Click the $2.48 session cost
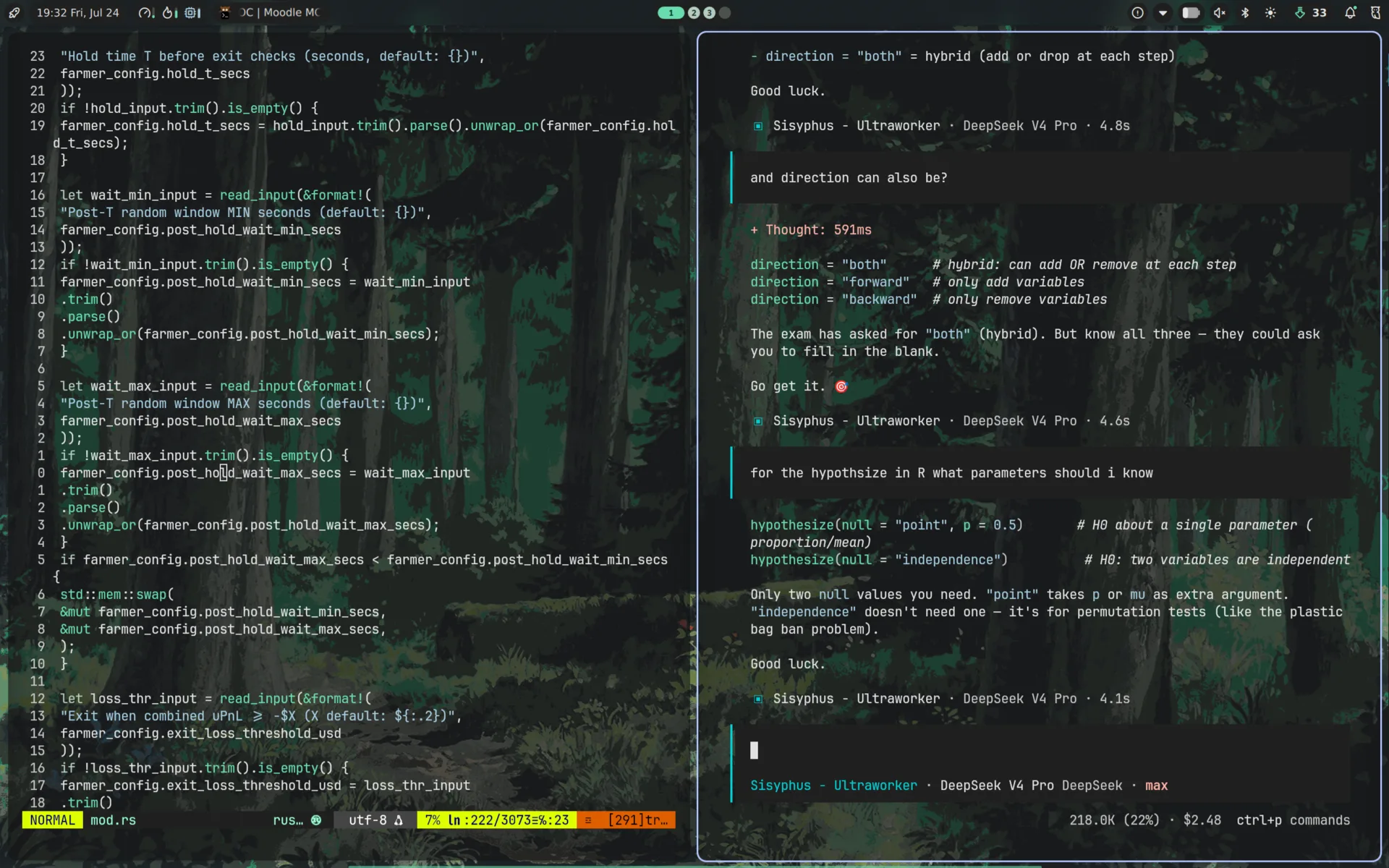The image size is (1389, 868). coord(1202,820)
